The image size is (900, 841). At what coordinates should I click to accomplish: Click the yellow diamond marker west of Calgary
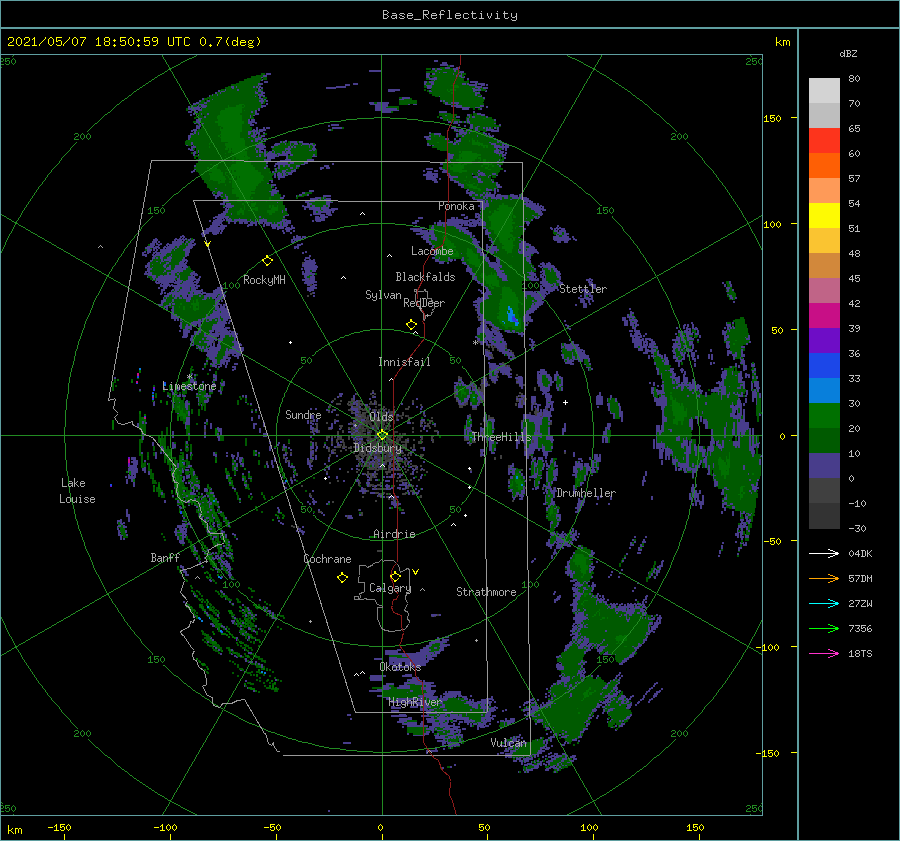tap(342, 578)
